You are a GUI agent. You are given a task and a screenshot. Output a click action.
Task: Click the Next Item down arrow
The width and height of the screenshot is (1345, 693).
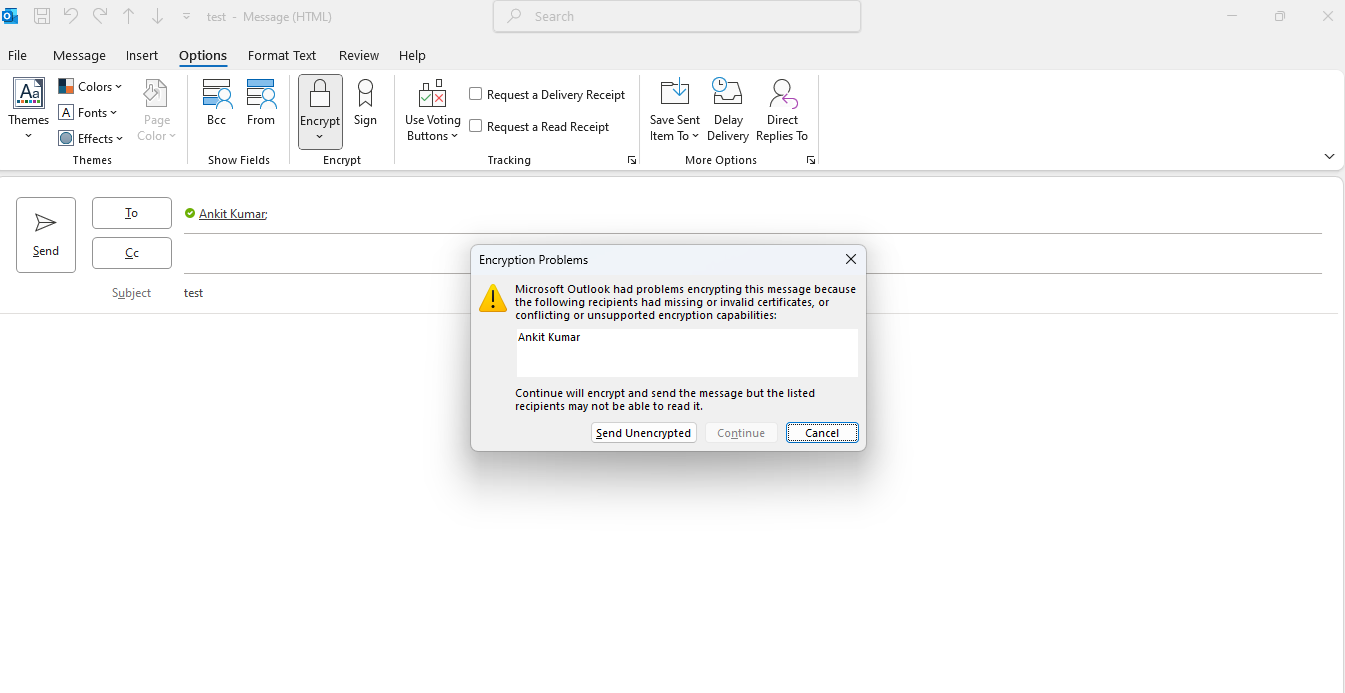coord(158,16)
